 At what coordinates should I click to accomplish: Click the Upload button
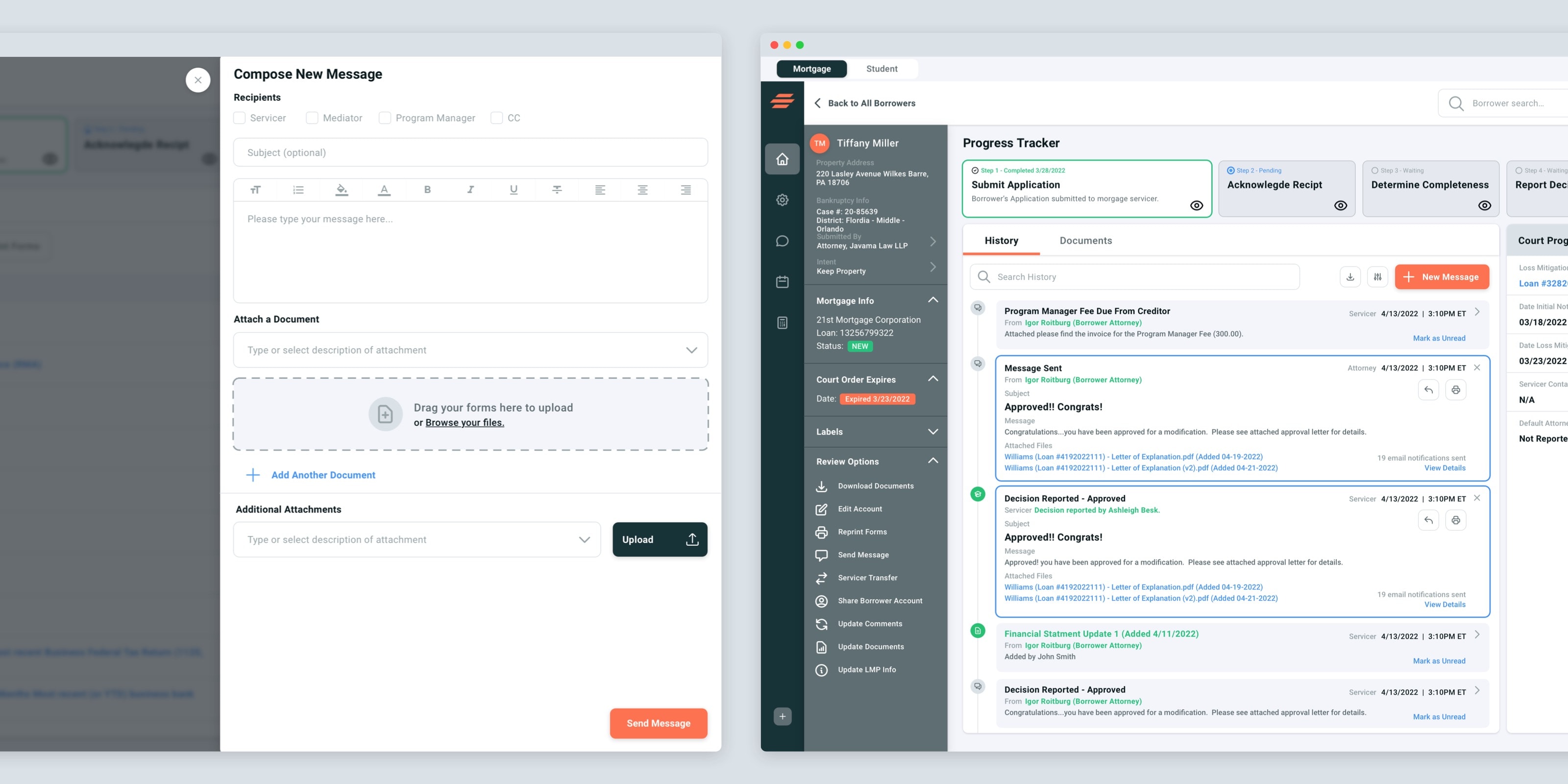pos(660,539)
